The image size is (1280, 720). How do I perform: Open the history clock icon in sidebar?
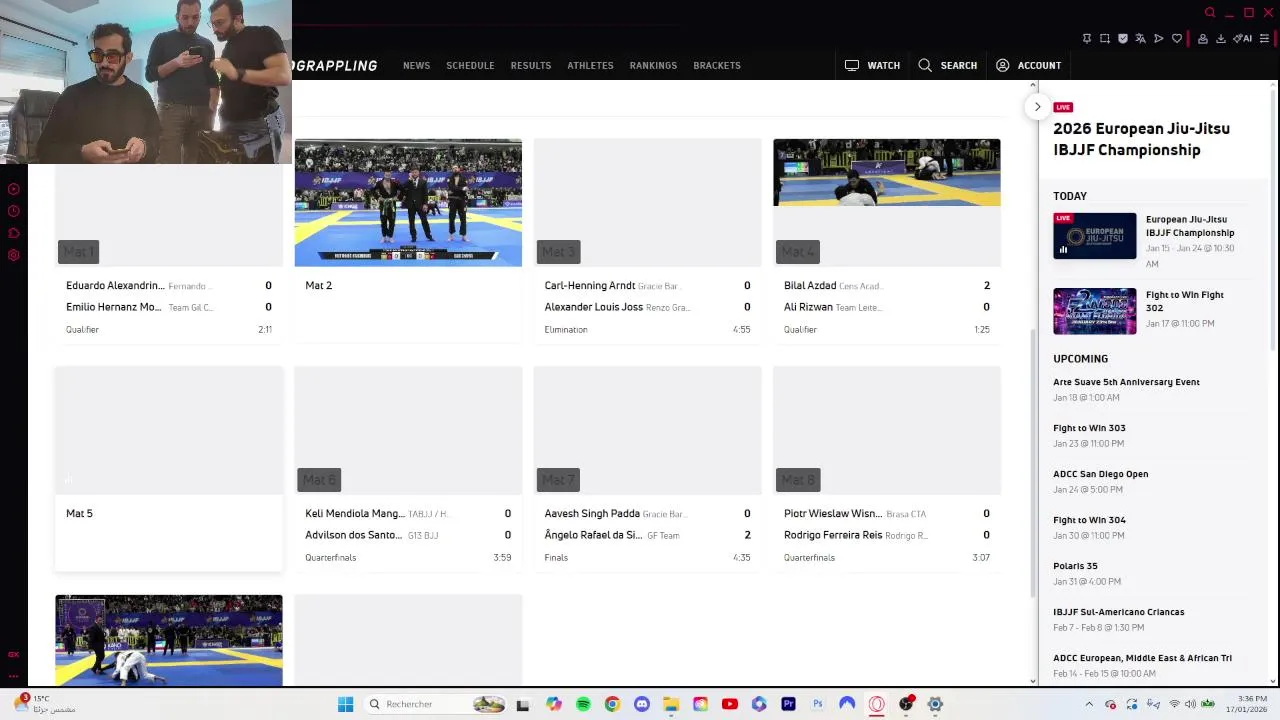[x=14, y=211]
